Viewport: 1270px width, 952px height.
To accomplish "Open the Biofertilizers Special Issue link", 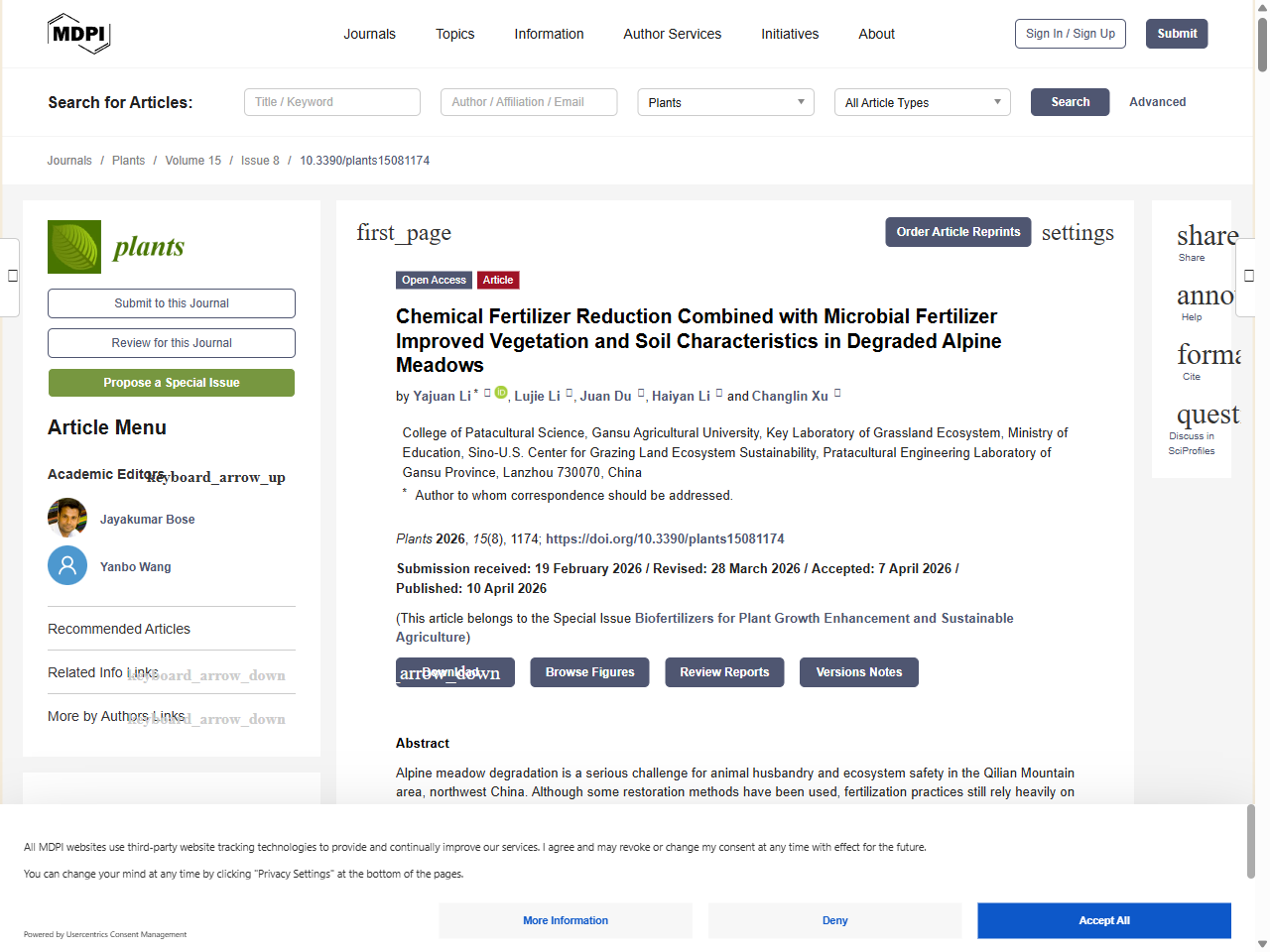I will pos(704,628).
